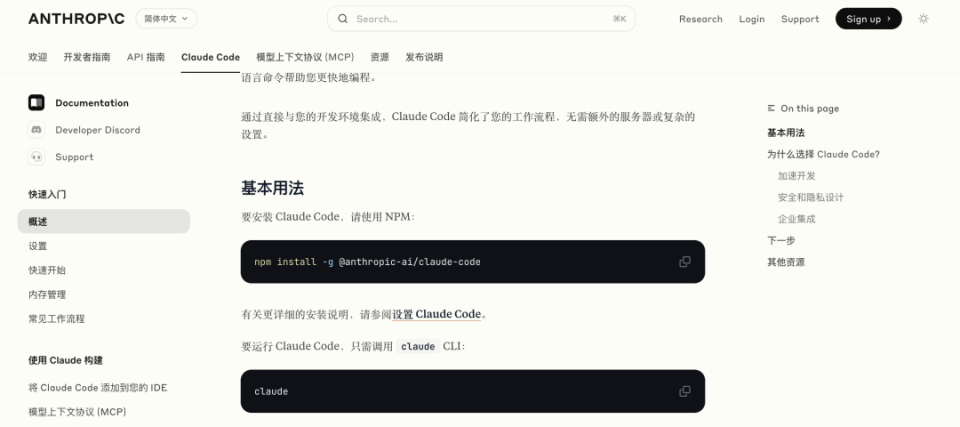The height and width of the screenshot is (427, 960).
Task: Click the Documentation book icon
Action: coord(36,102)
